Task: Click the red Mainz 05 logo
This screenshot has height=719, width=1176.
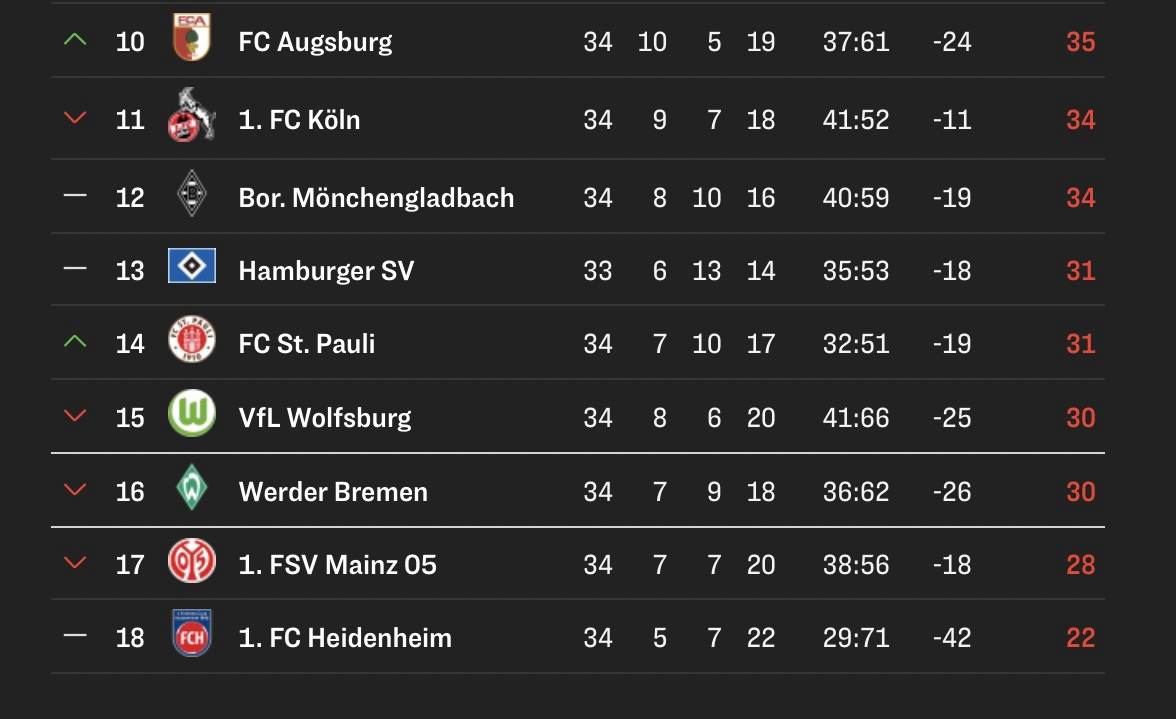Action: (x=191, y=562)
